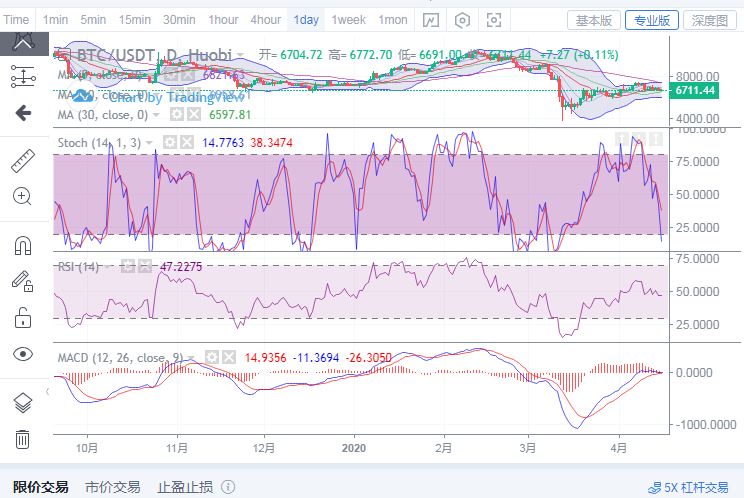The height and width of the screenshot is (498, 744).
Task: Click the Stoch value 14.7763
Action: [x=223, y=143]
